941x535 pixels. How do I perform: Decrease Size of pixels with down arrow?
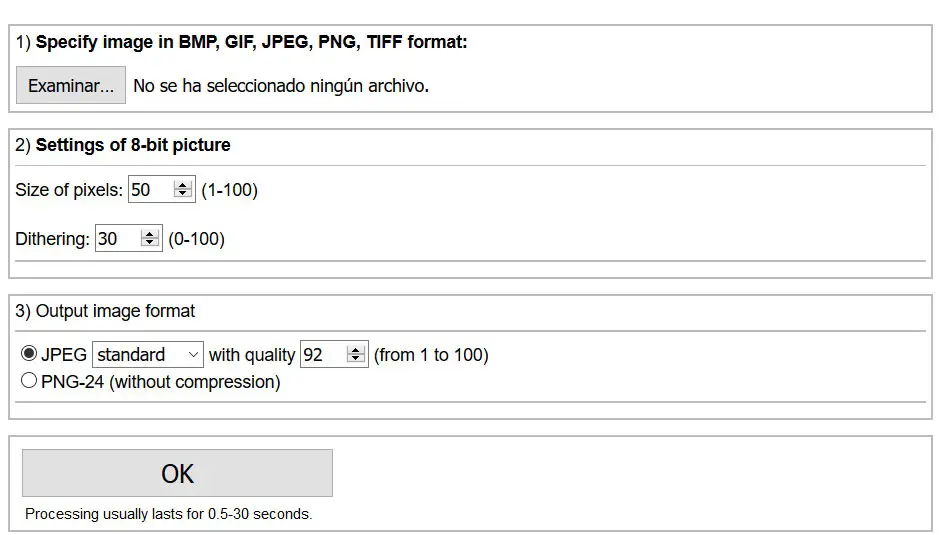pos(183,194)
